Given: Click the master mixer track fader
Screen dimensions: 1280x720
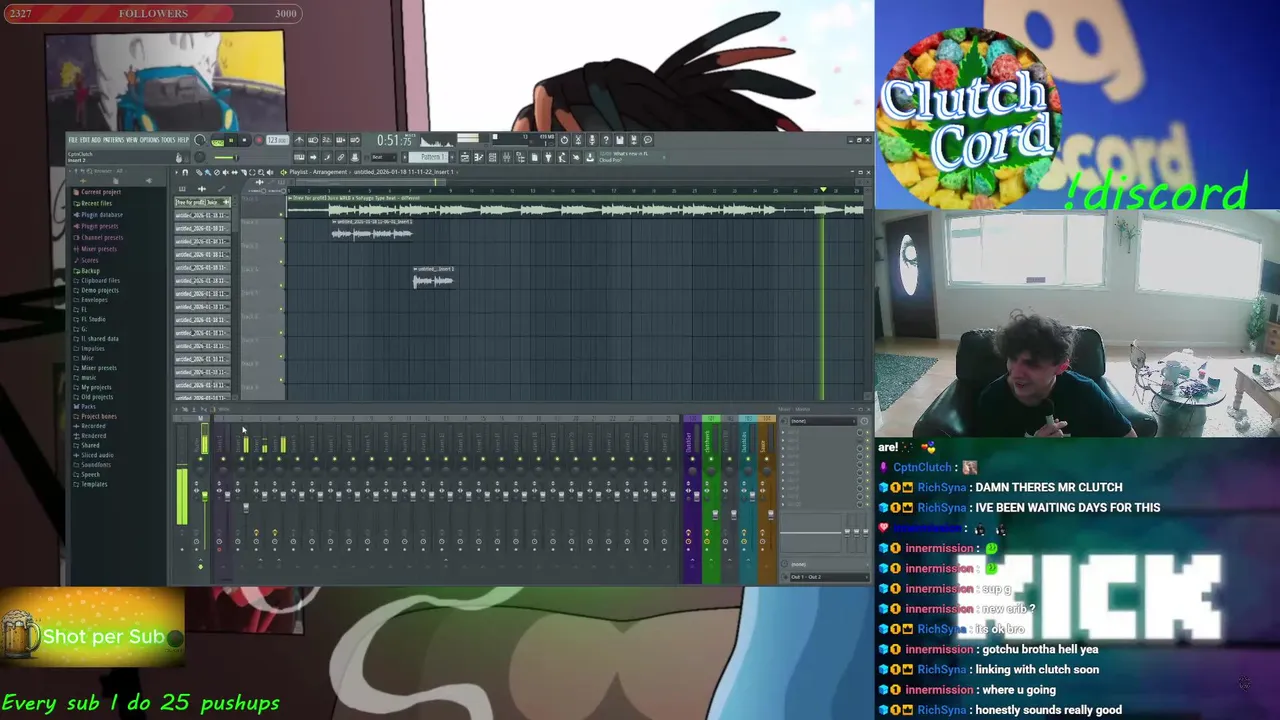Looking at the screenshot, I should click(205, 496).
